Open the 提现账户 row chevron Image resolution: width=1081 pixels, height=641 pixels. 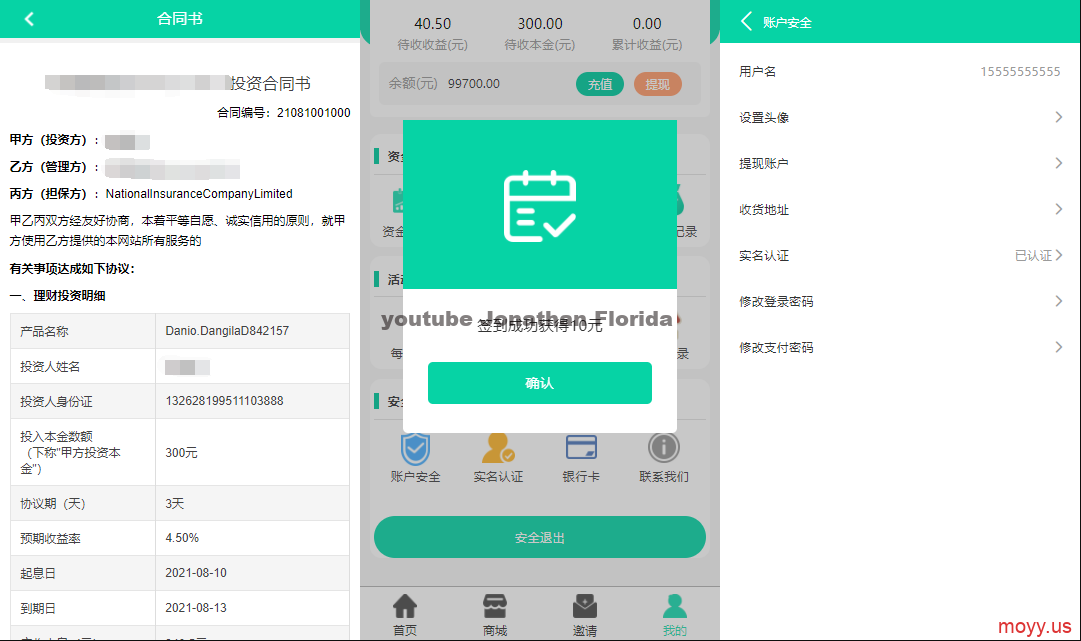coord(1059,163)
